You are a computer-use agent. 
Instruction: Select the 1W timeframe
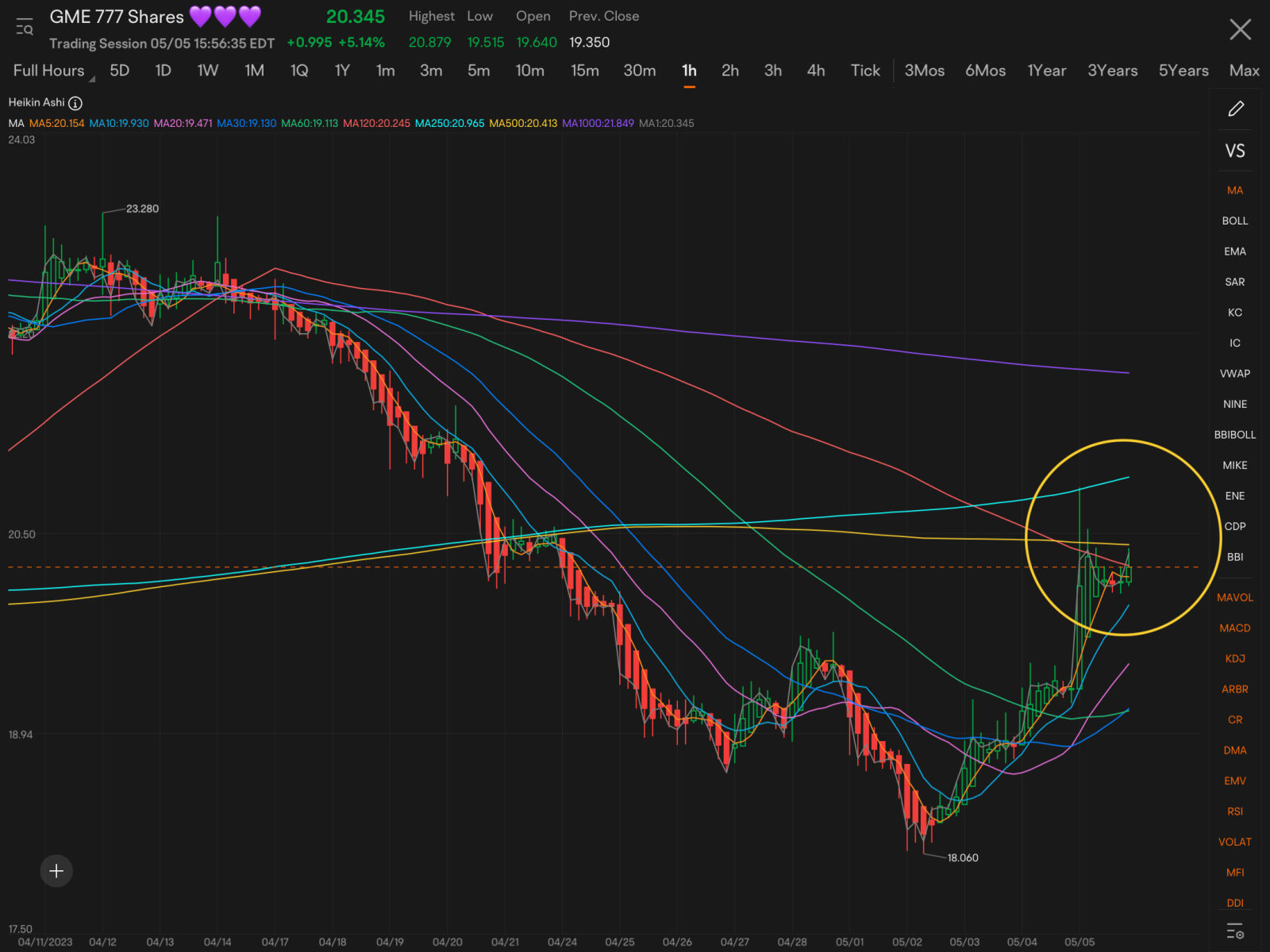(x=208, y=71)
